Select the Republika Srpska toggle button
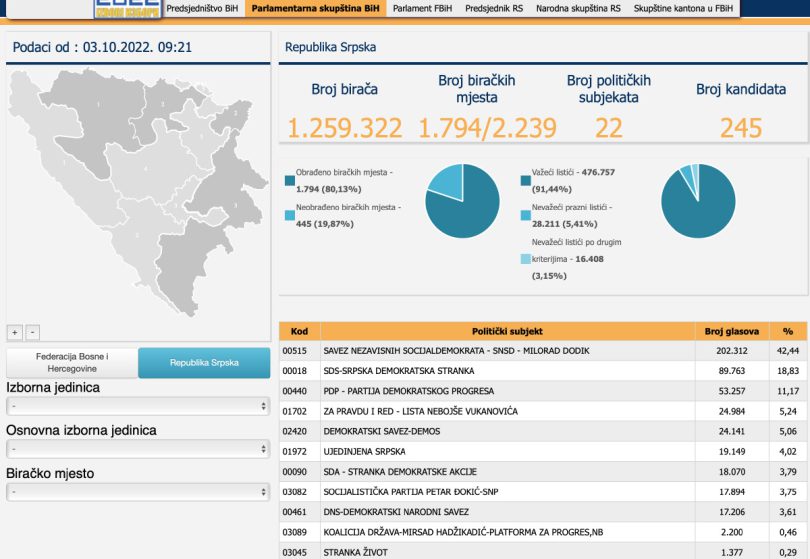Image resolution: width=810 pixels, height=559 pixels. 204,362
